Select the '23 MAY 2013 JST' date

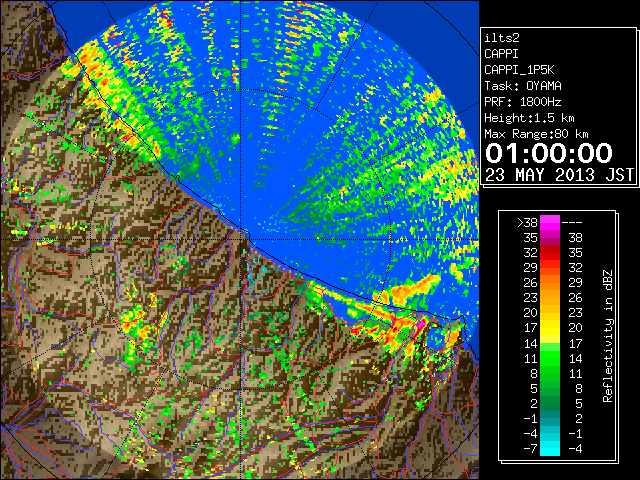tap(560, 175)
